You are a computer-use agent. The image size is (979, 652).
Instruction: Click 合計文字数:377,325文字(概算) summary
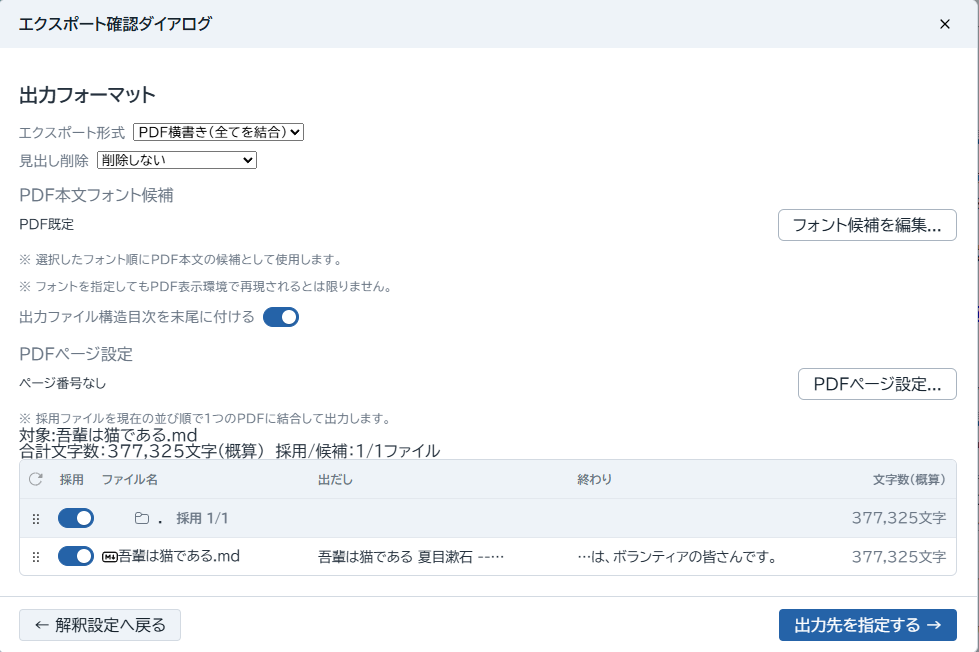(142, 451)
